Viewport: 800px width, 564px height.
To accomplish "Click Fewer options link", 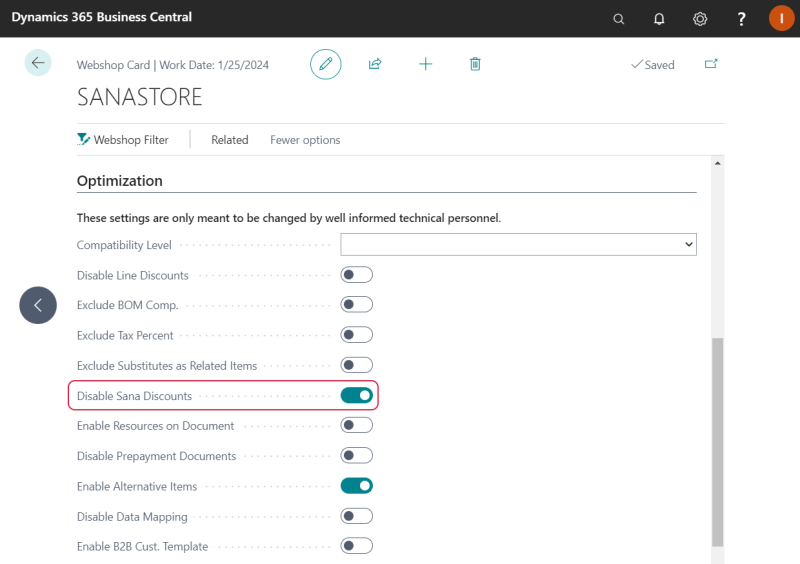I will (x=305, y=140).
